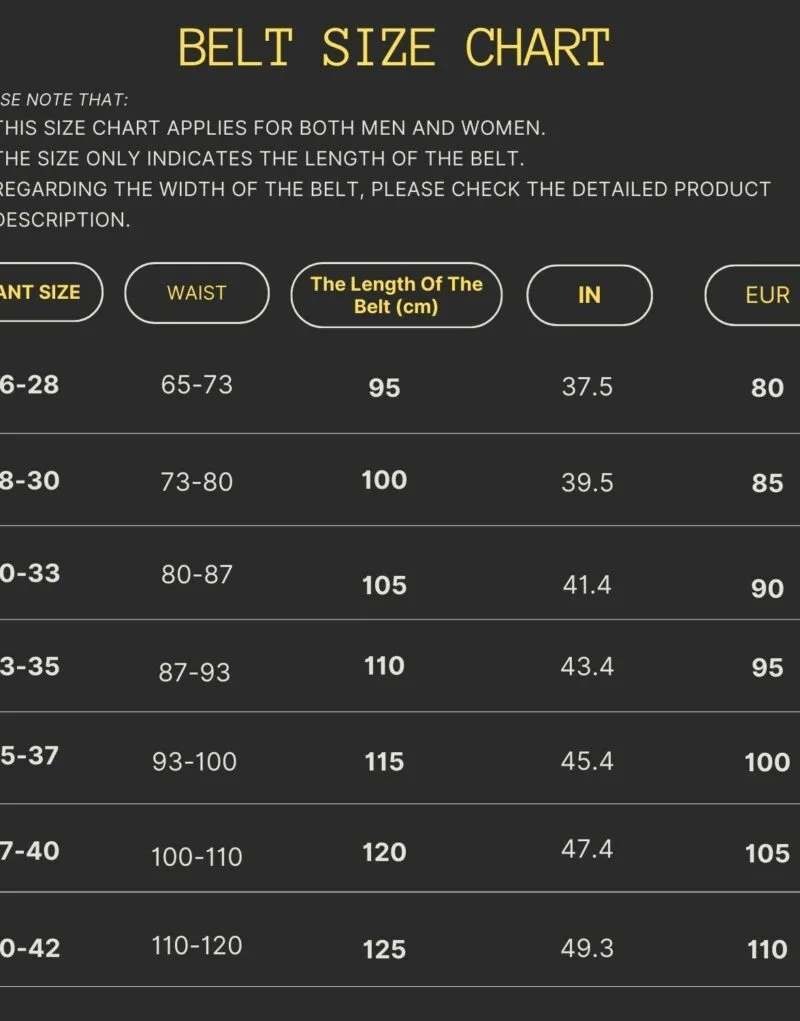
Task: Select waist range 110-120
Action: 197,945
